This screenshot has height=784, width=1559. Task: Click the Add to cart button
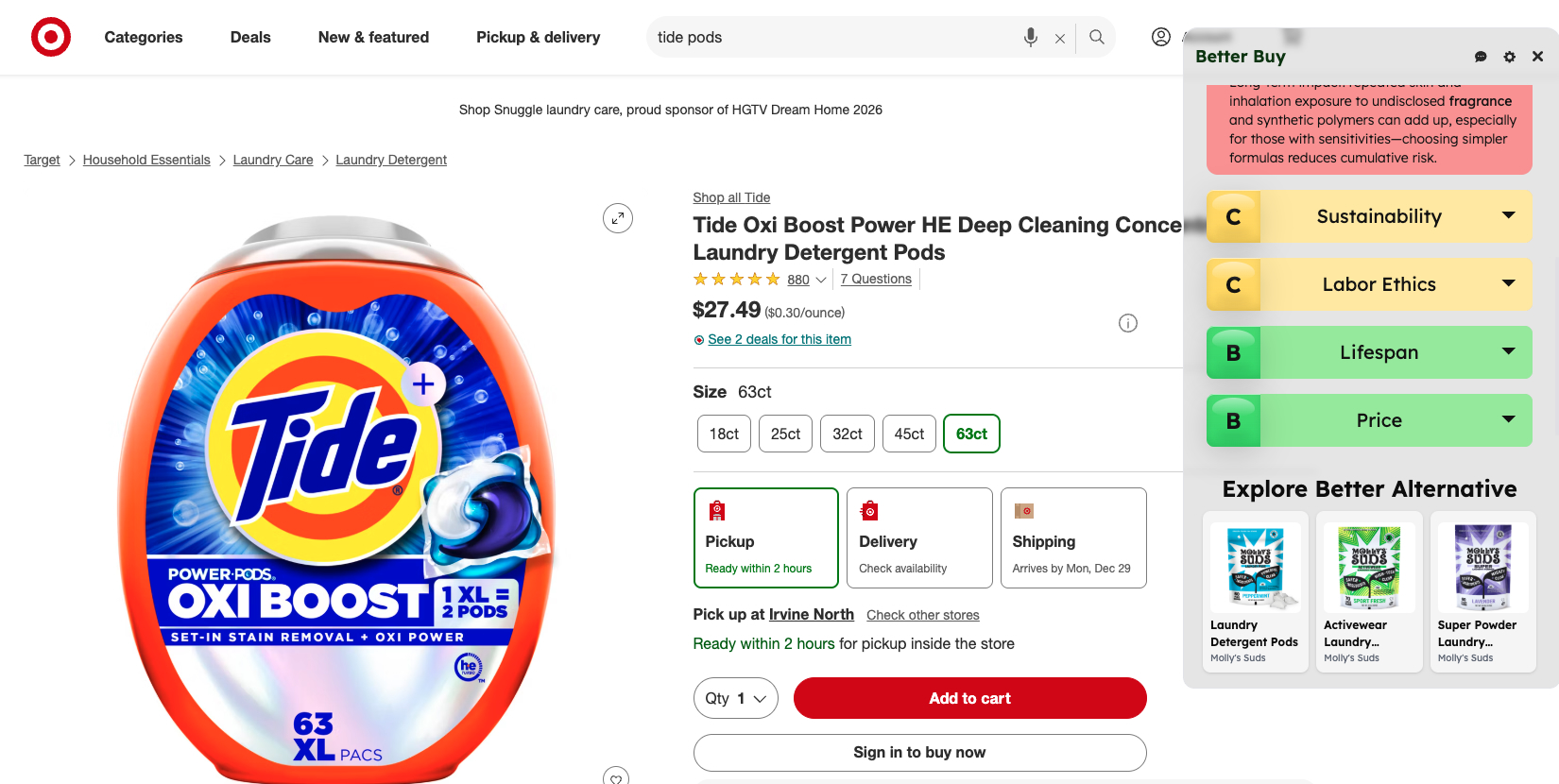(x=969, y=698)
